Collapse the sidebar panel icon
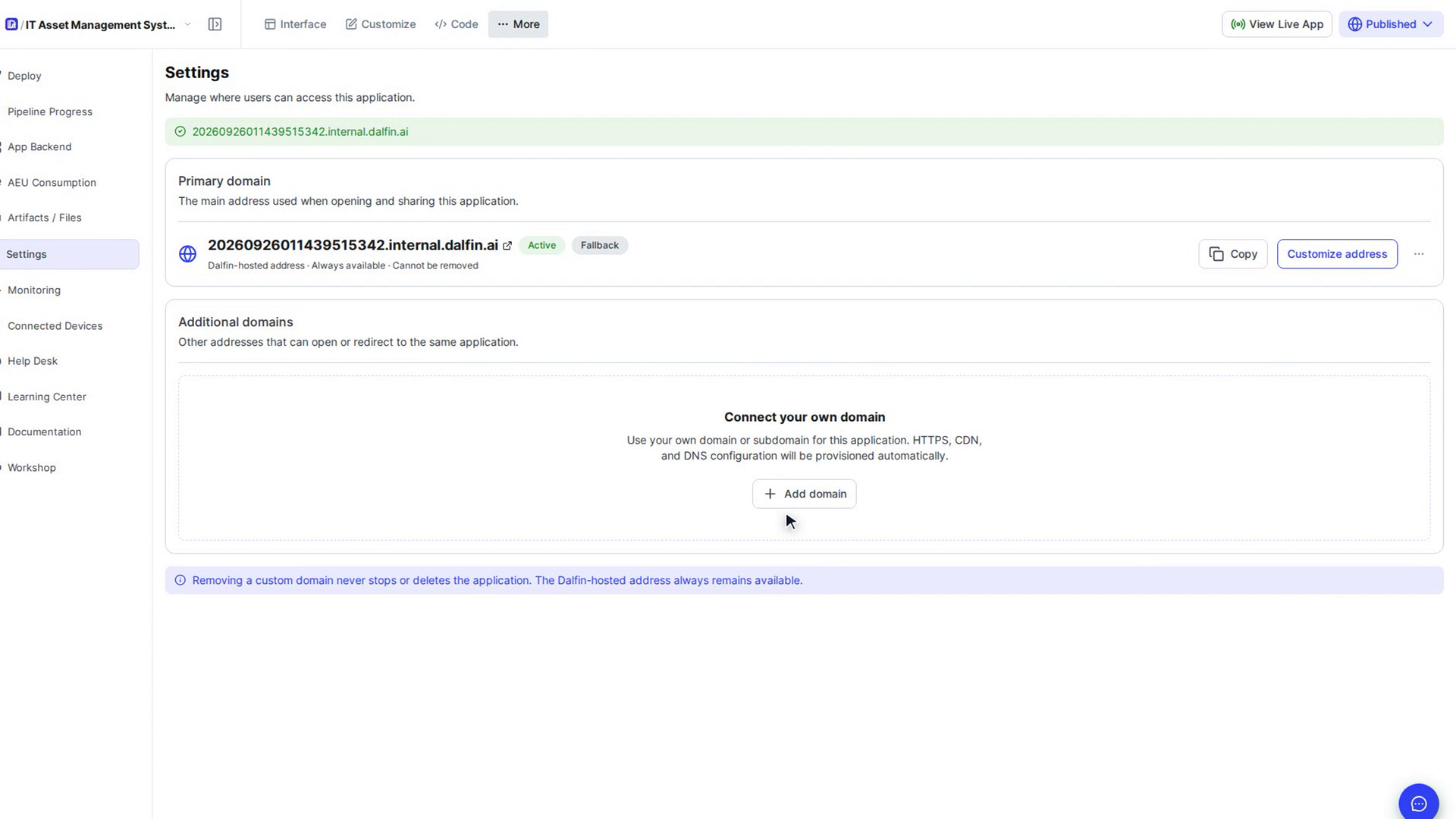 pos(215,24)
